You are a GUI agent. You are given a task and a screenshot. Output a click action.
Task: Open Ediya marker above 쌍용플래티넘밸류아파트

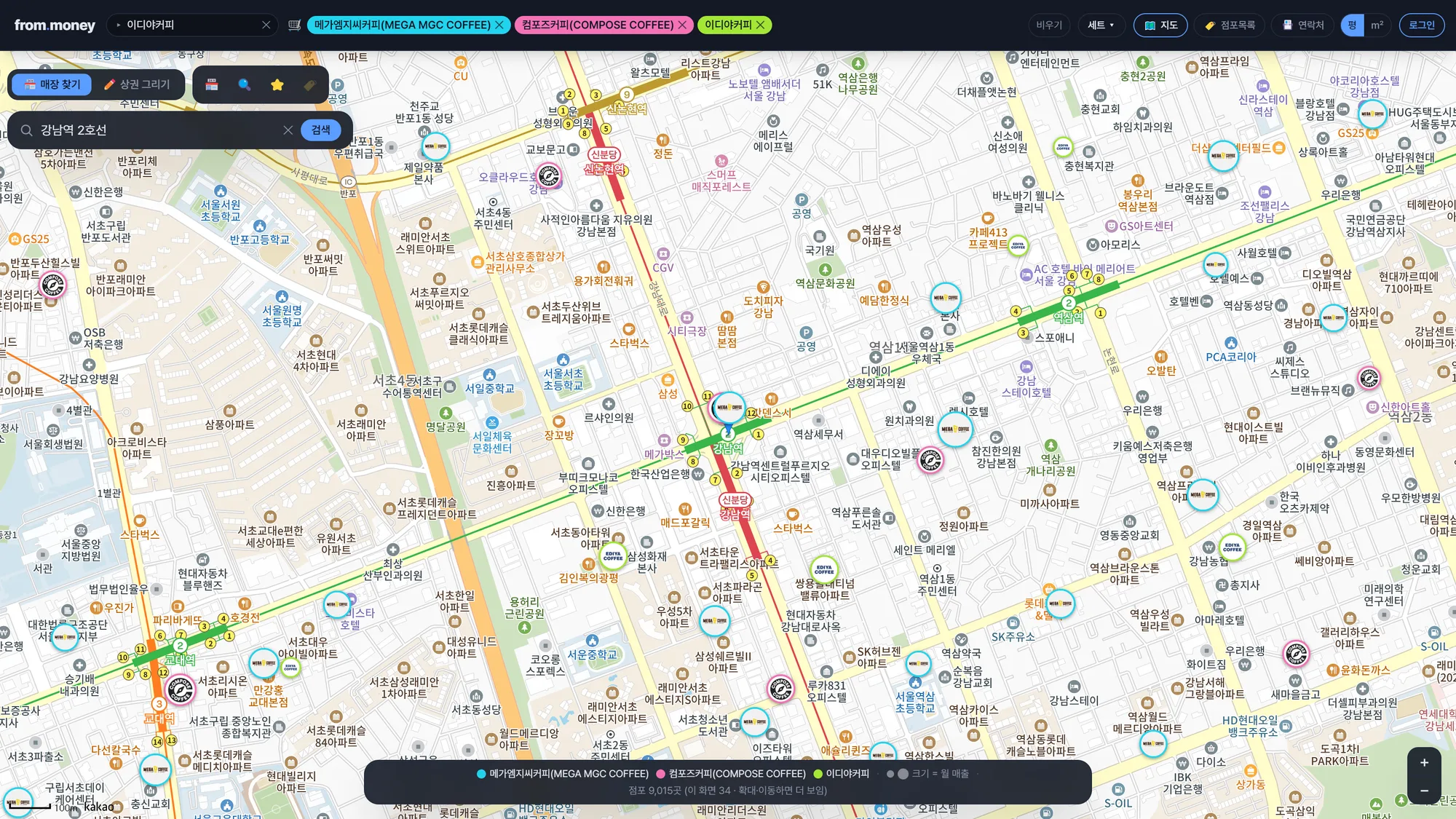pyautogui.click(x=824, y=569)
